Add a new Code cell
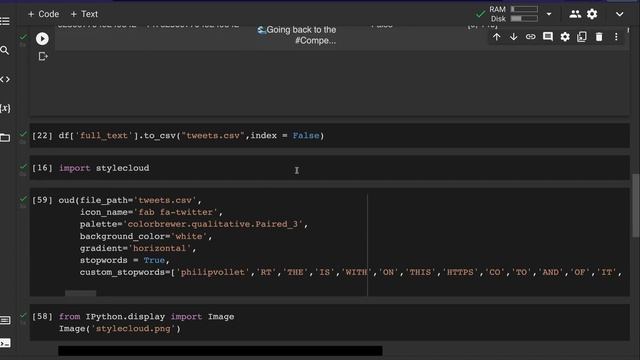This screenshot has height=360, width=640. [x=43, y=14]
